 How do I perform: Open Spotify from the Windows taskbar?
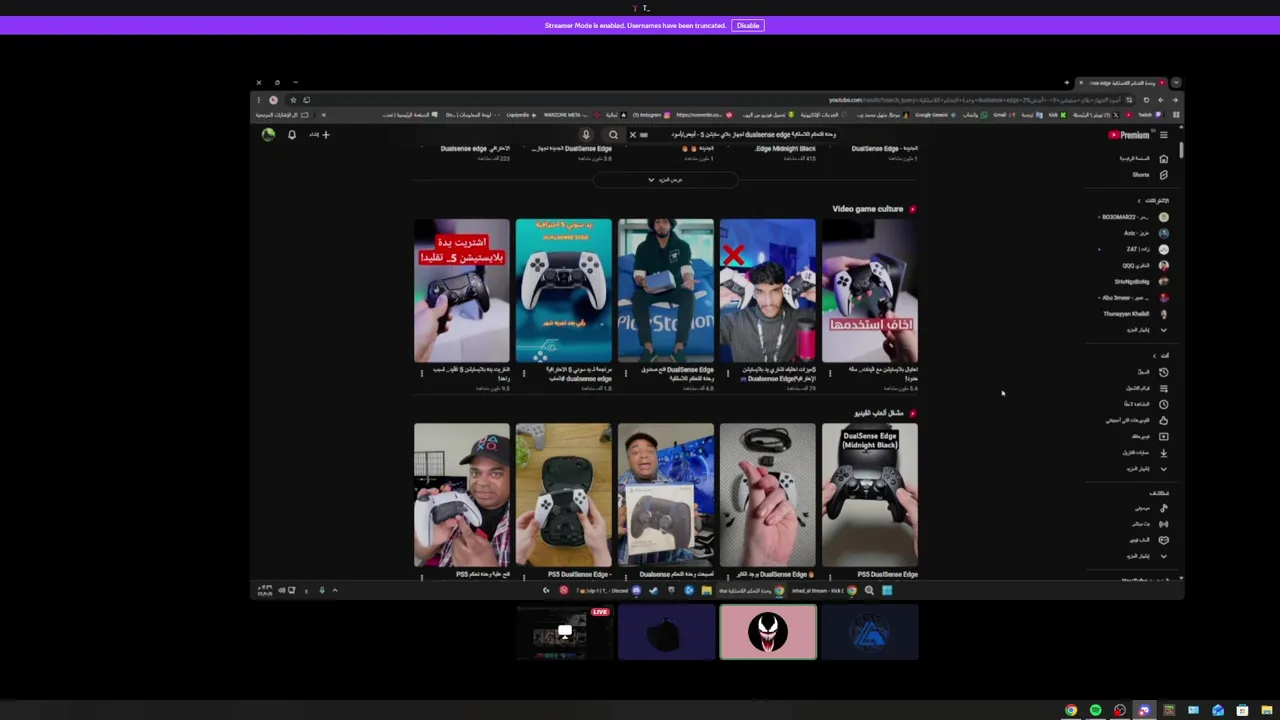pos(1095,710)
